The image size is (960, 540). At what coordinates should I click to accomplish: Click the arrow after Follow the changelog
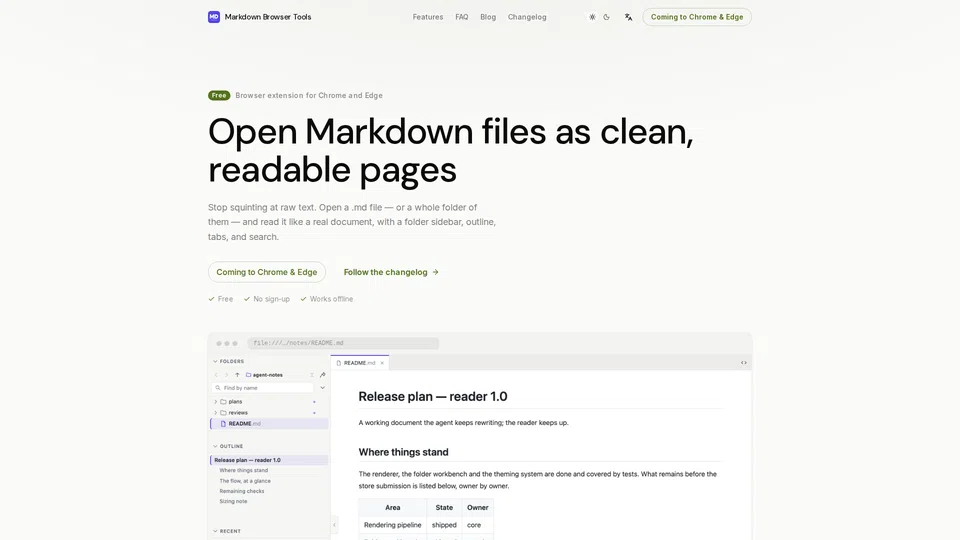435,272
